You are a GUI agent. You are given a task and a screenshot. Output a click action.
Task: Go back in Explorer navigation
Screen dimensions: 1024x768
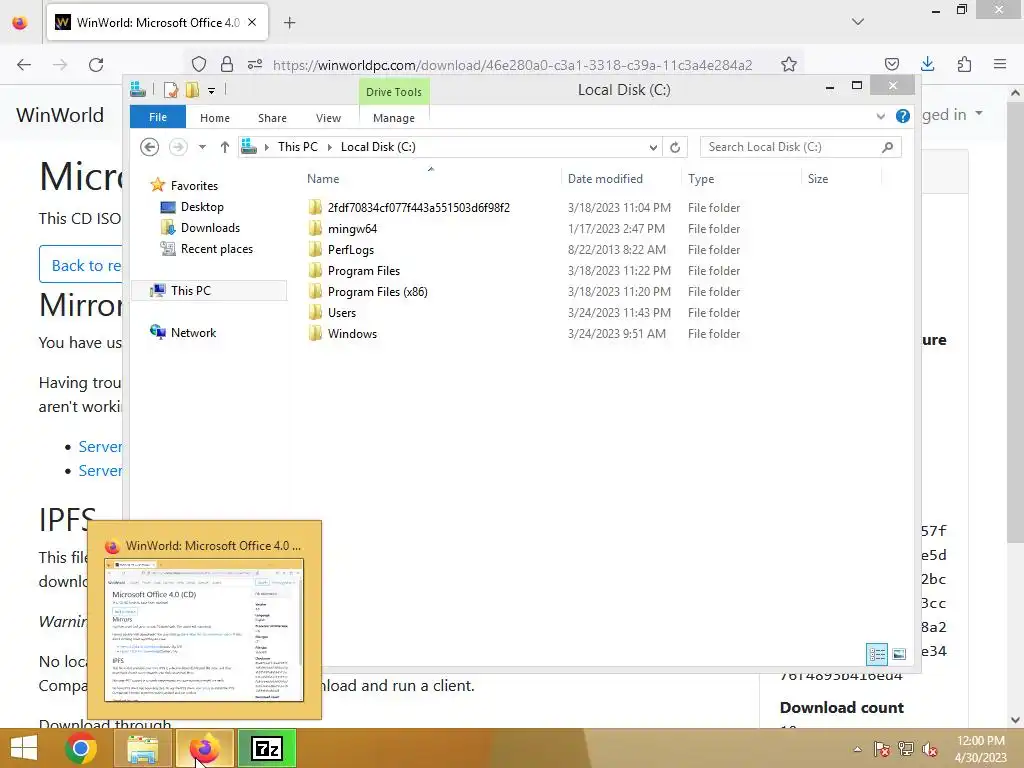point(150,147)
